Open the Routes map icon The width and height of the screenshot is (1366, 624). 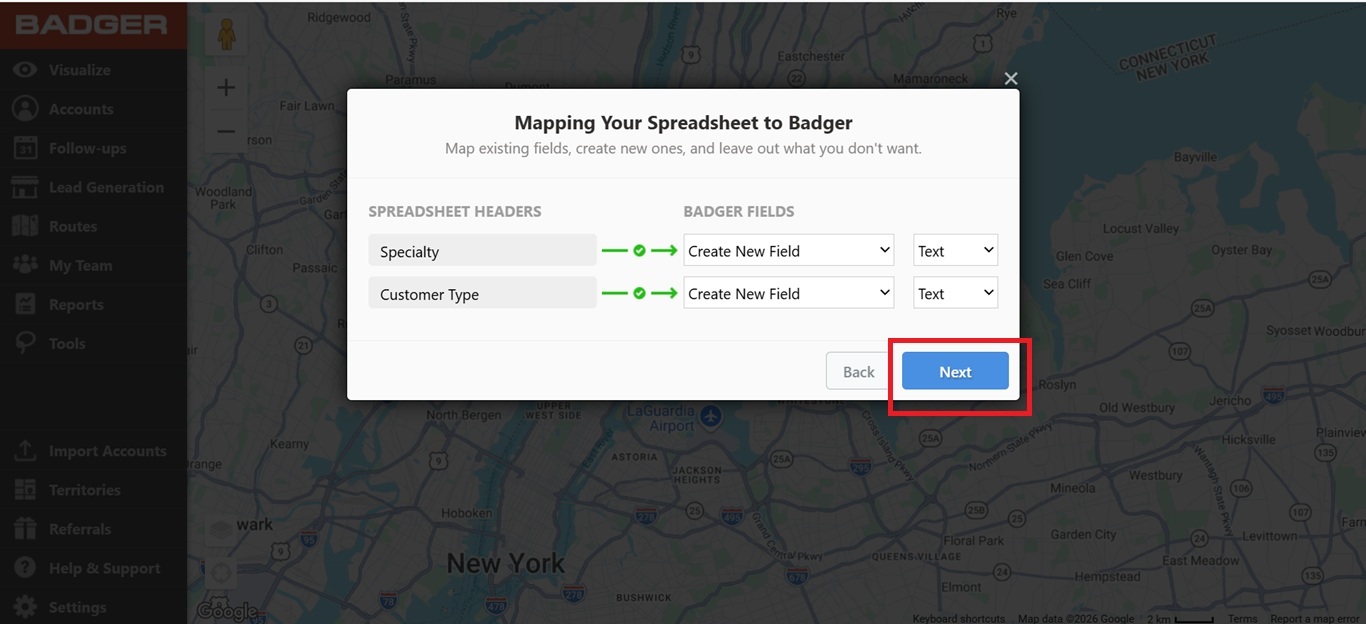(25, 226)
